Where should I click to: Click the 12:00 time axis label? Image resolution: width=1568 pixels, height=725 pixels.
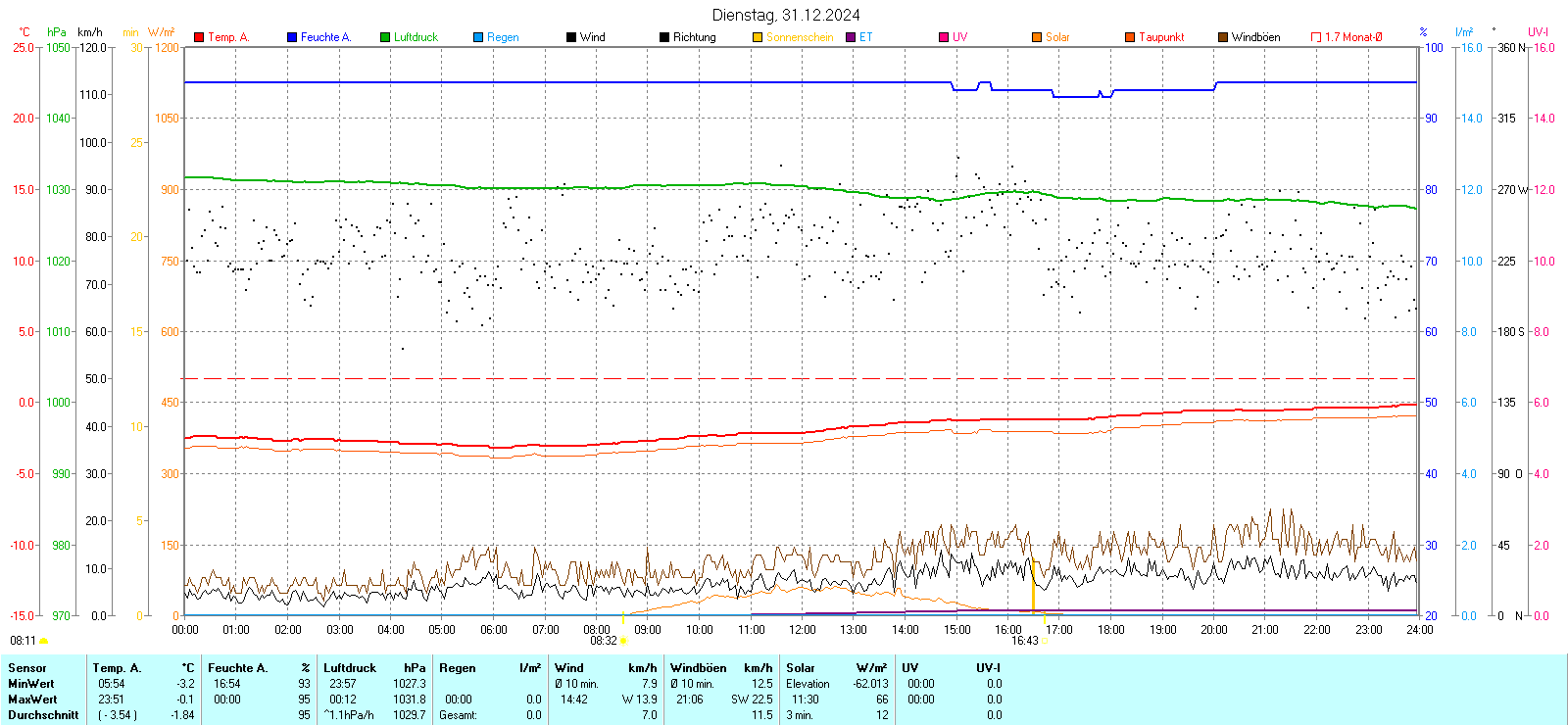803,630
